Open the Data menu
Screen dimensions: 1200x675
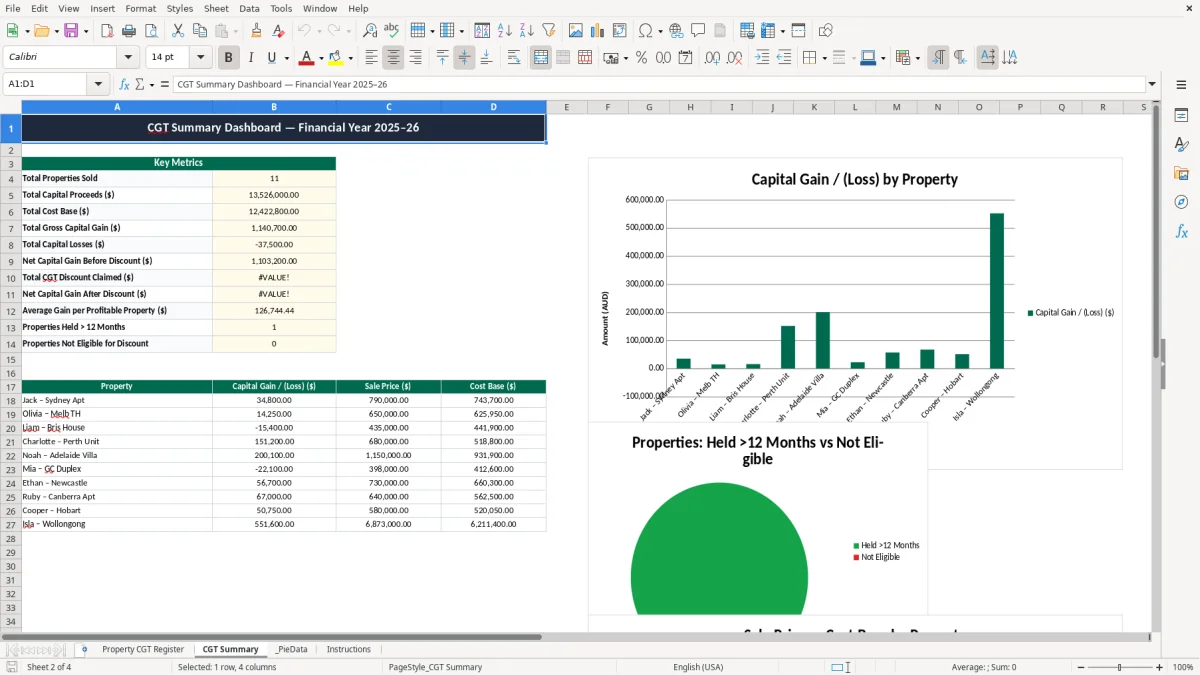(249, 8)
